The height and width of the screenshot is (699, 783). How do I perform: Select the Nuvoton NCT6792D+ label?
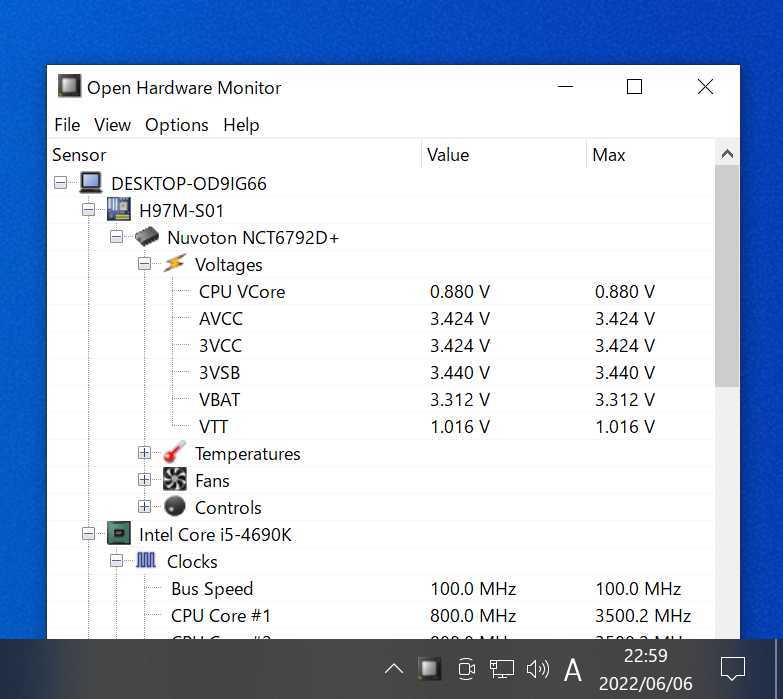(253, 238)
